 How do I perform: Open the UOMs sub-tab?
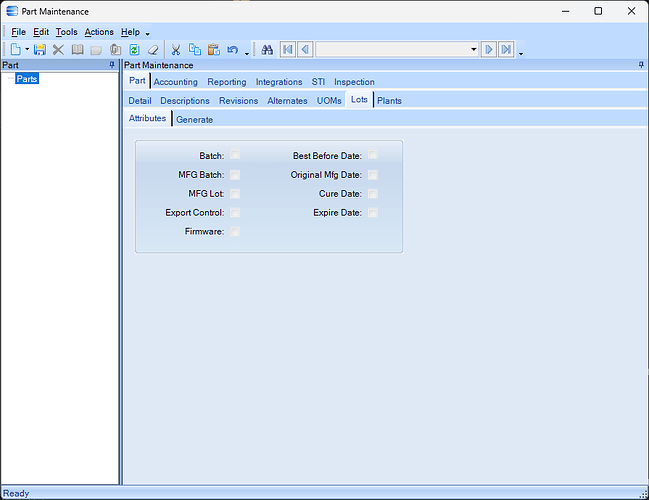[x=329, y=101]
